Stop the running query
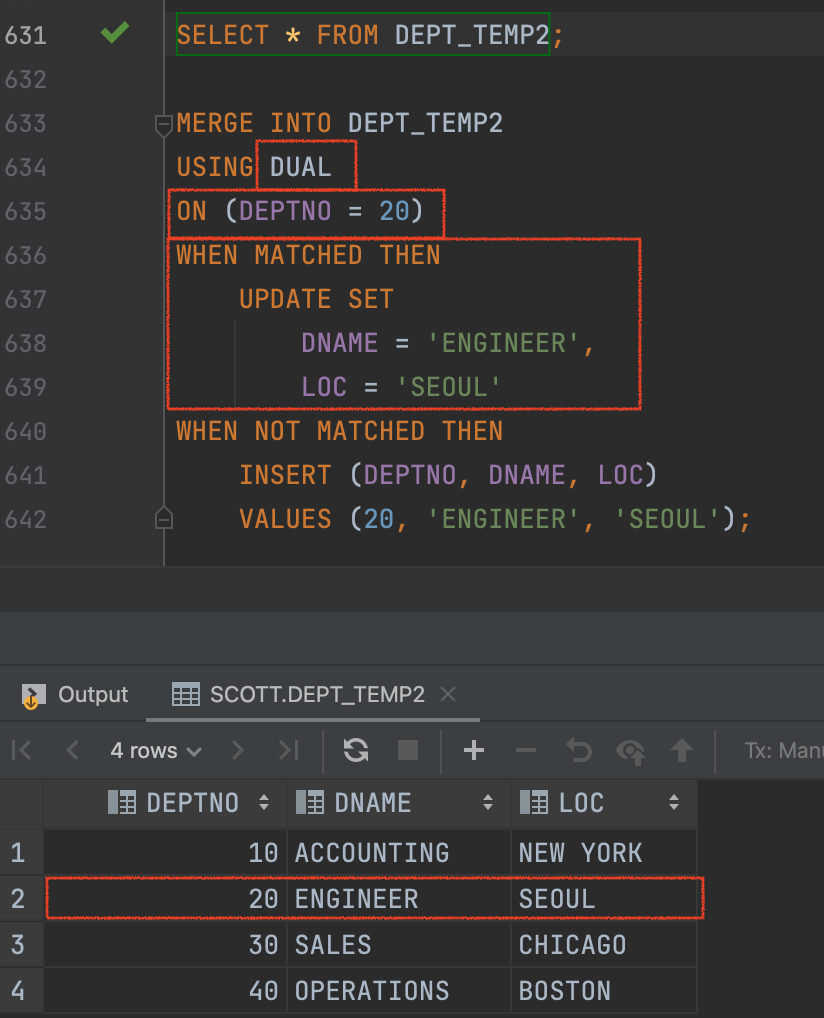This screenshot has width=824, height=1018. pyautogui.click(x=408, y=751)
